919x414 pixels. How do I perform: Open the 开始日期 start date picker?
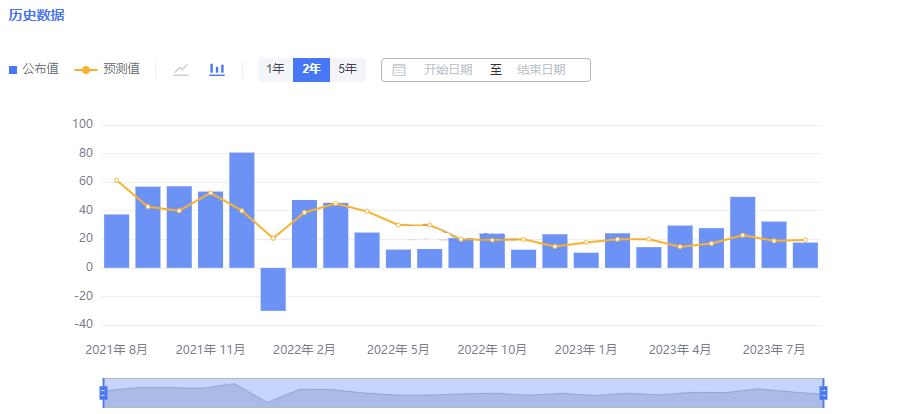pos(447,70)
